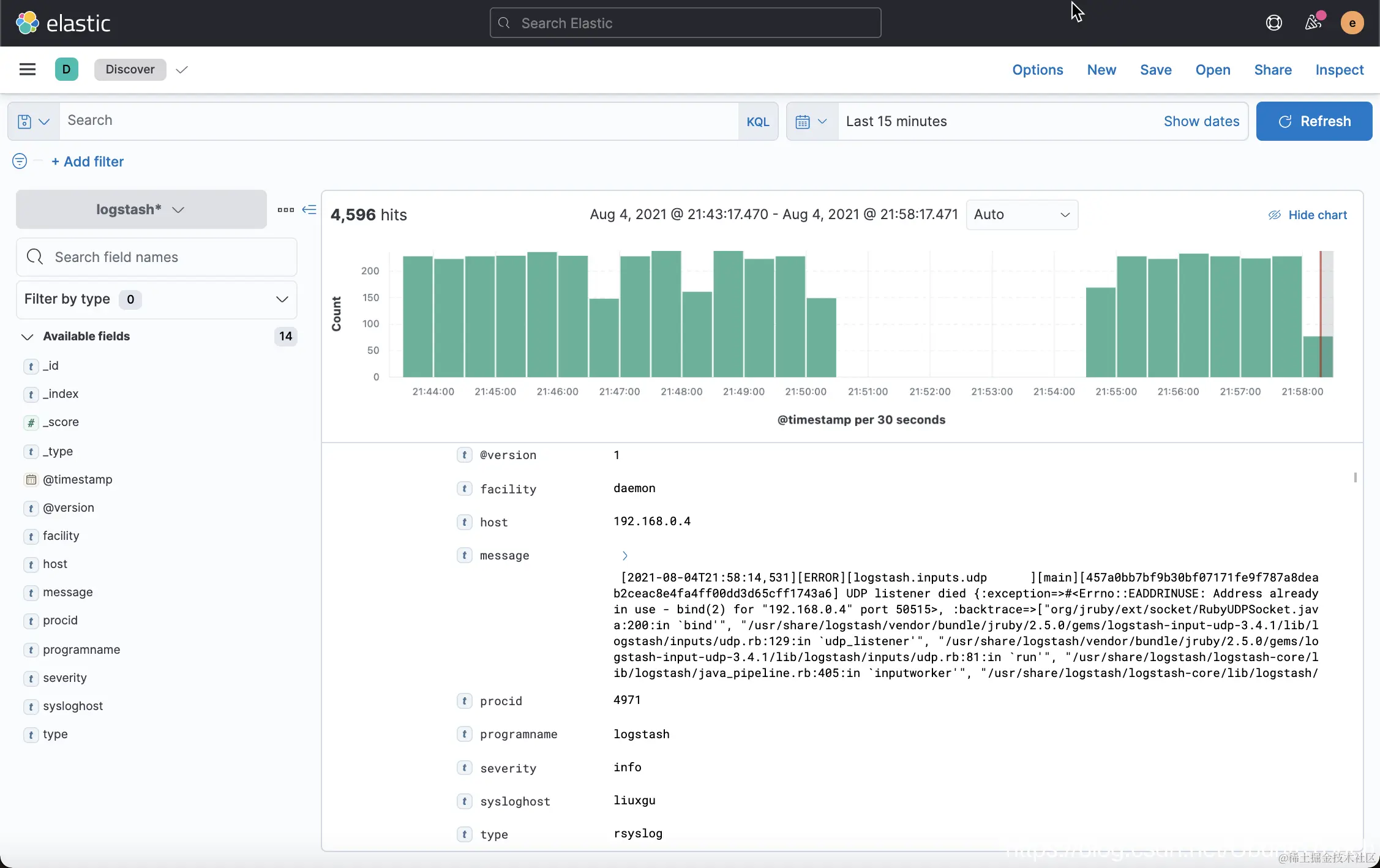Open the user avatar menu
This screenshot has height=868, width=1380.
click(1352, 23)
